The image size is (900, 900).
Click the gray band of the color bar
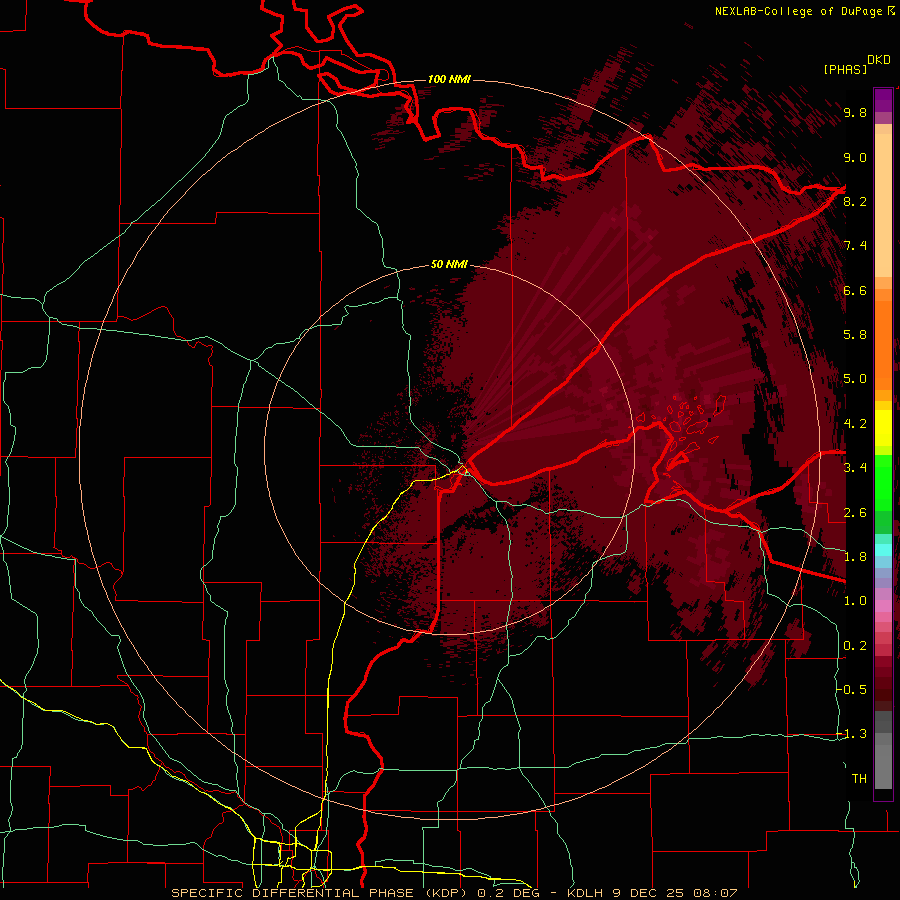coord(883,751)
